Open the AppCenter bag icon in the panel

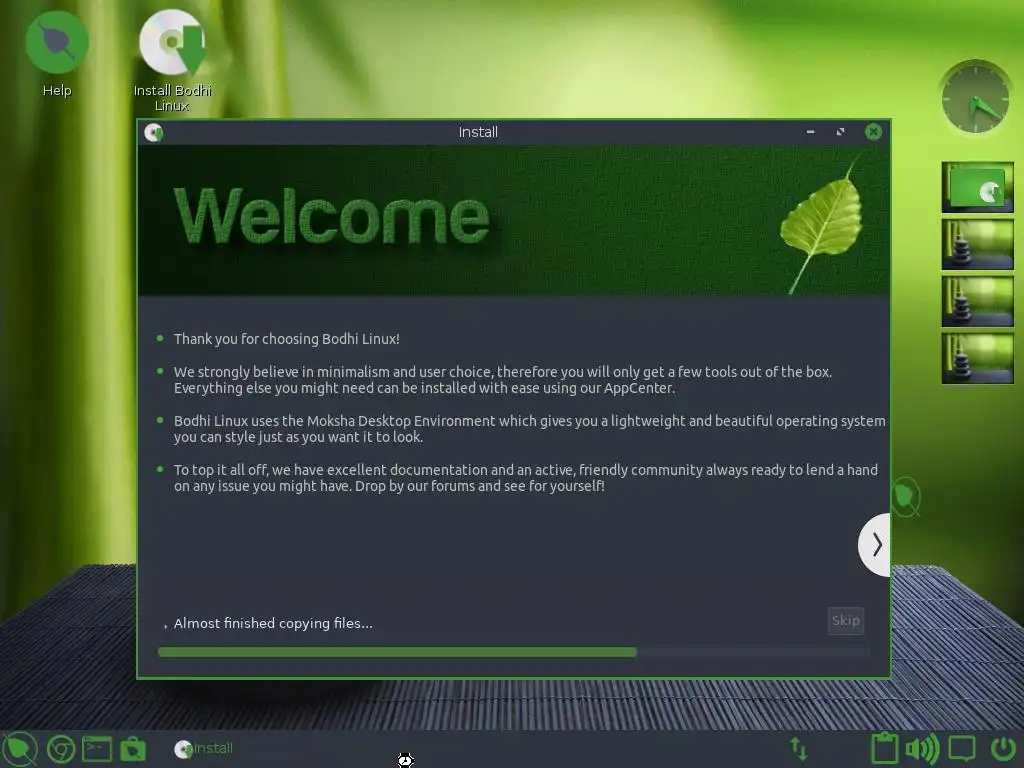click(133, 749)
